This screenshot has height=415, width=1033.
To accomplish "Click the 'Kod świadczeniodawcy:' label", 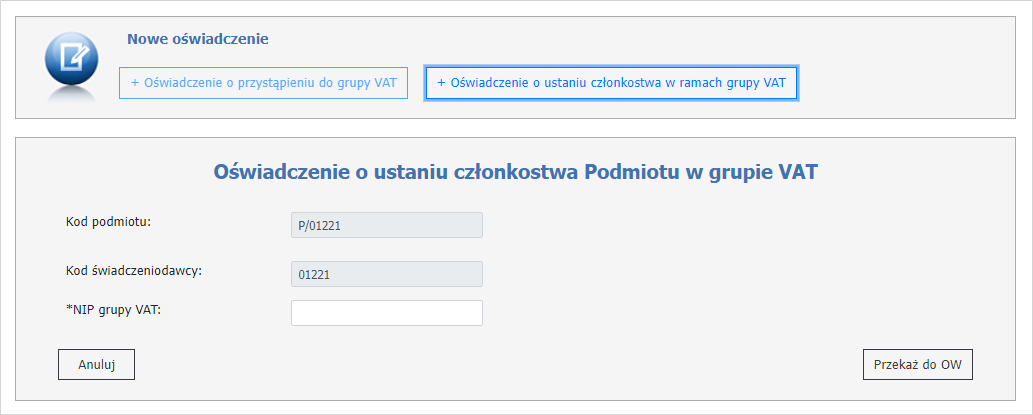I will 134,270.
